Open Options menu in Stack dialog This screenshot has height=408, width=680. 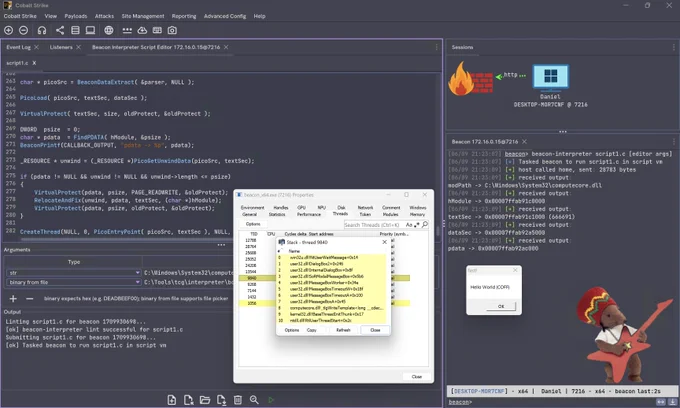291,330
